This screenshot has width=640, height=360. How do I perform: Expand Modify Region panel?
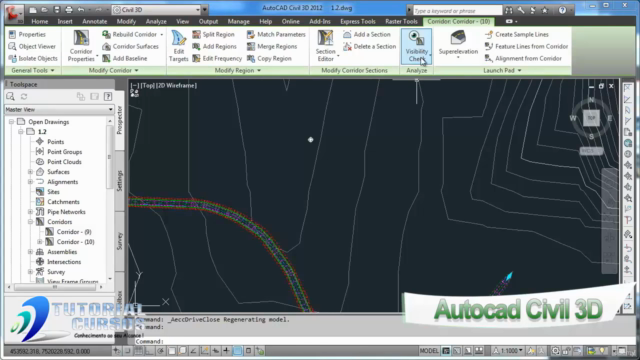tap(238, 70)
